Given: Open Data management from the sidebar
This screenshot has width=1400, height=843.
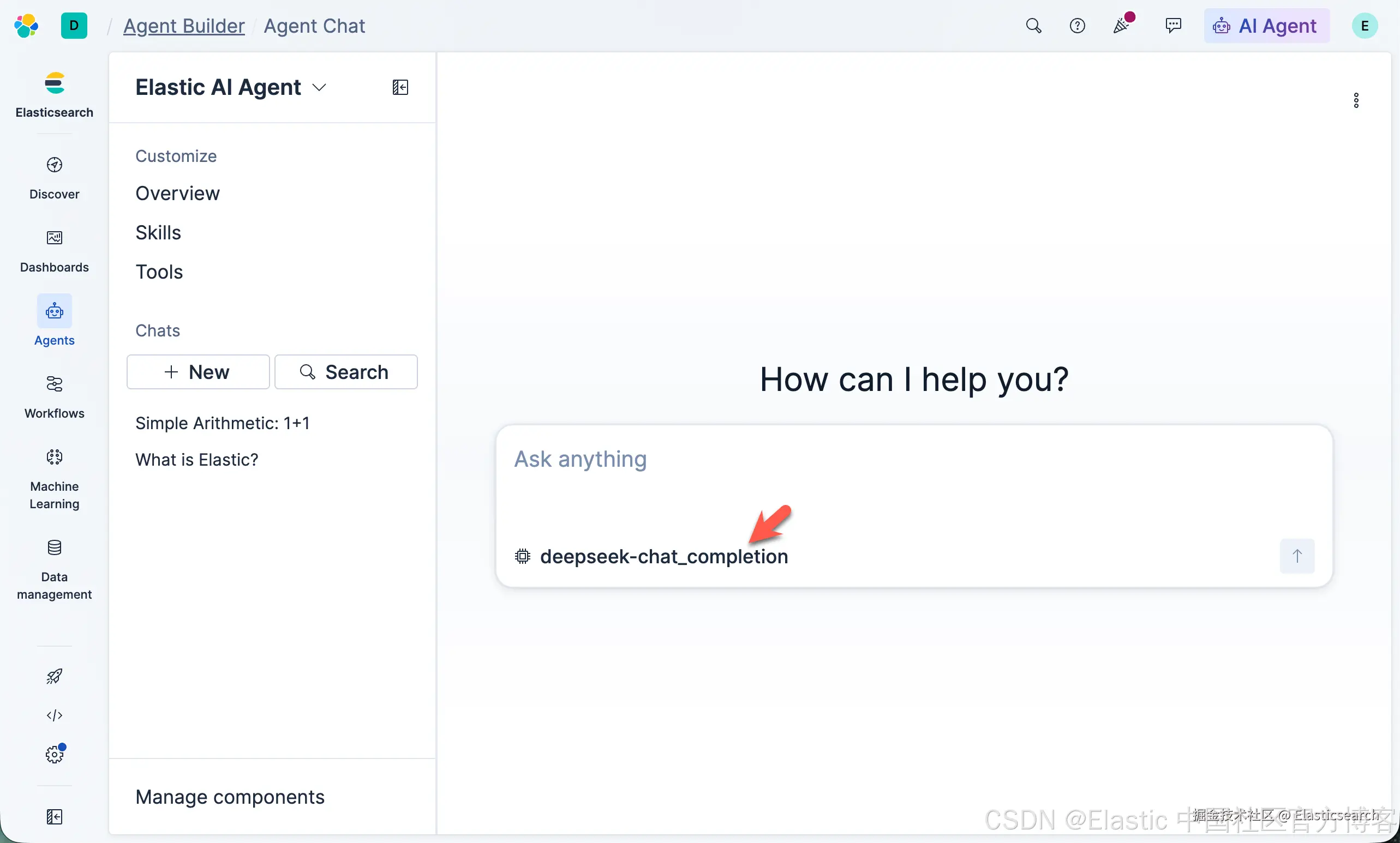Looking at the screenshot, I should (55, 570).
